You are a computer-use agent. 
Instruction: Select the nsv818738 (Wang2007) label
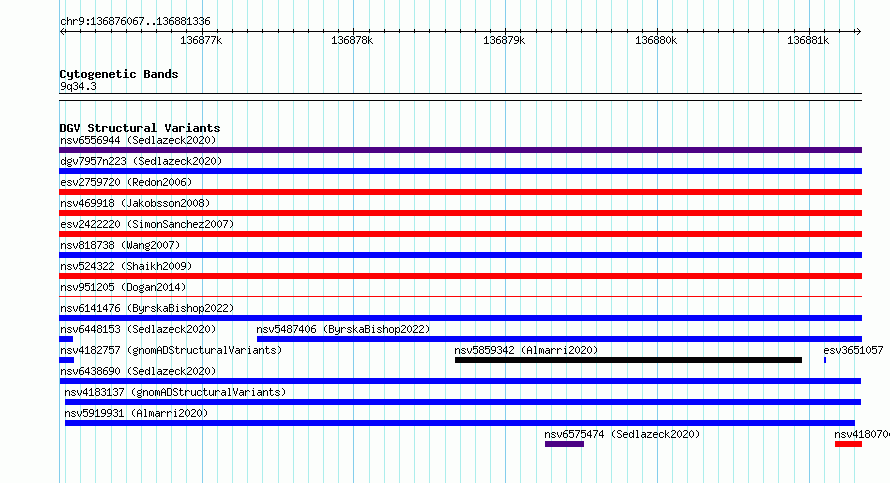pyautogui.click(x=120, y=245)
